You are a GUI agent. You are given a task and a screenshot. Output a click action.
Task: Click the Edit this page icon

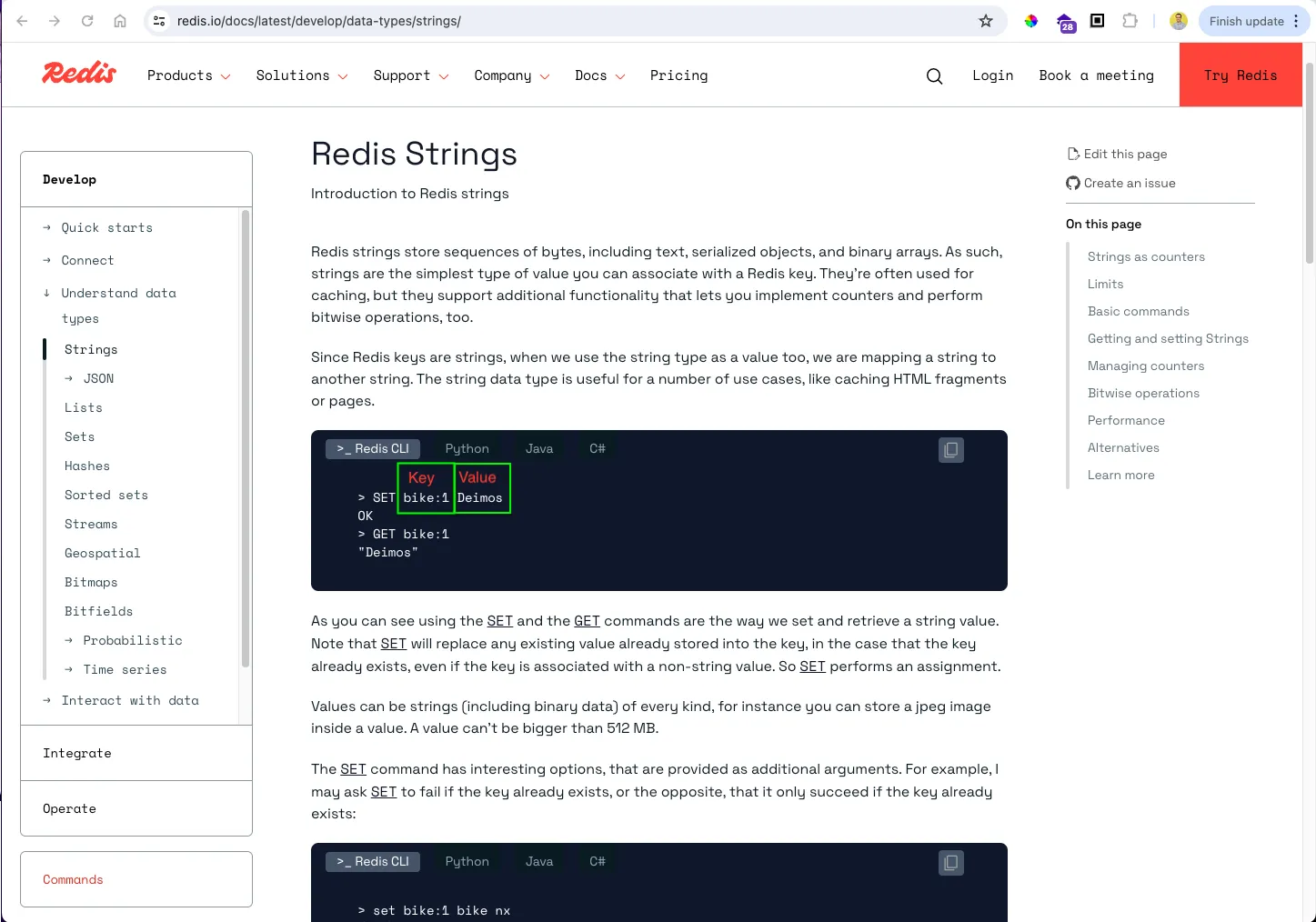coord(1073,155)
